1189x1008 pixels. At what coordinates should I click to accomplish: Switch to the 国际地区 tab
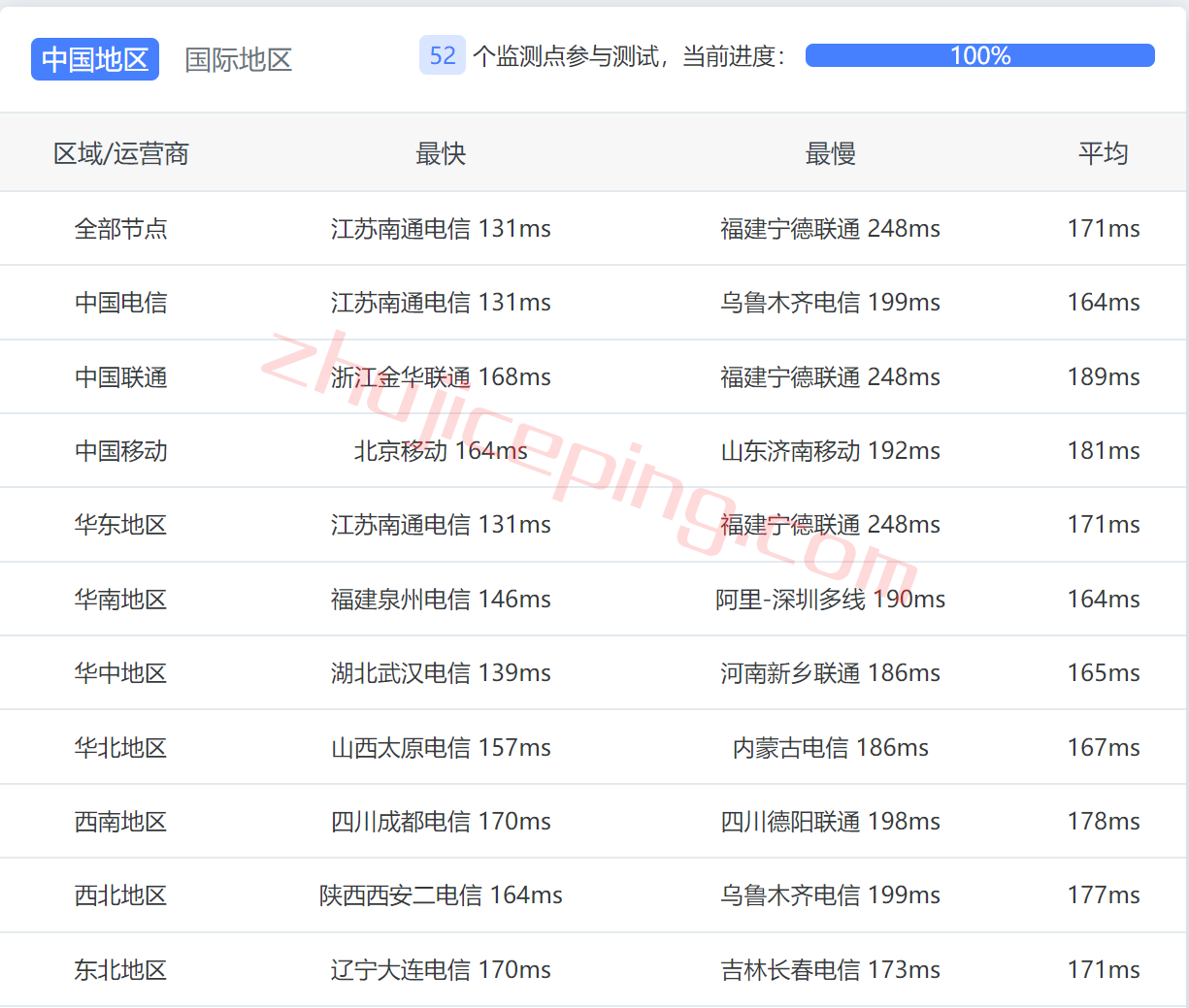pos(239,59)
